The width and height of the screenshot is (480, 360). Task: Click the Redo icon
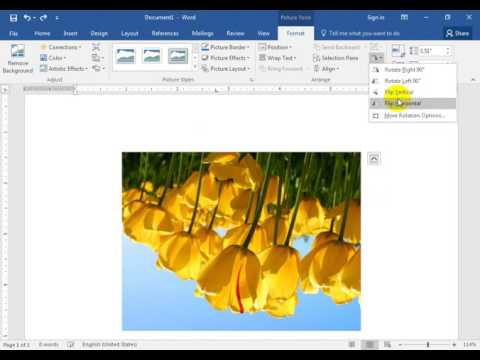coord(43,18)
